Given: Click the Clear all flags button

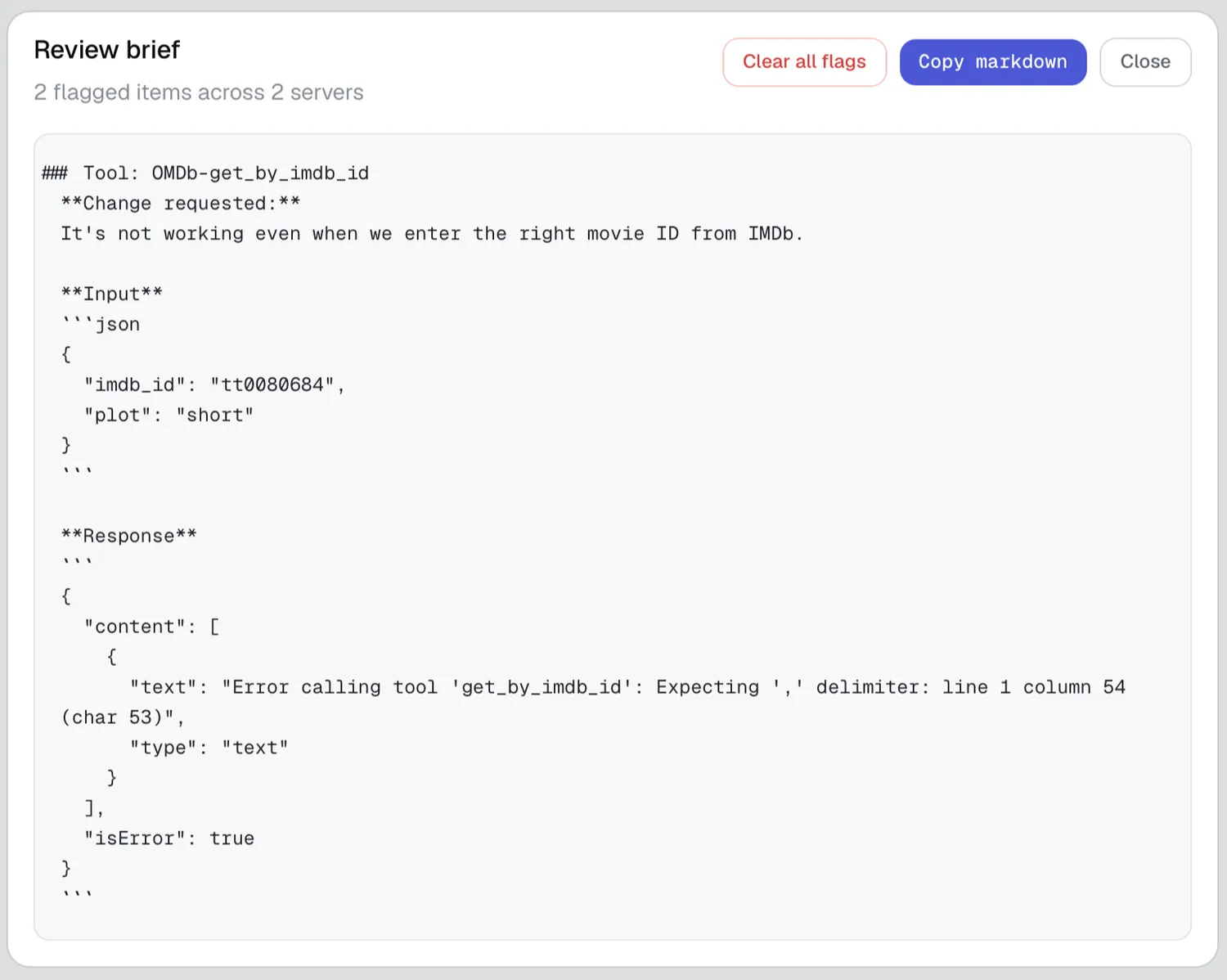Looking at the screenshot, I should pos(804,62).
